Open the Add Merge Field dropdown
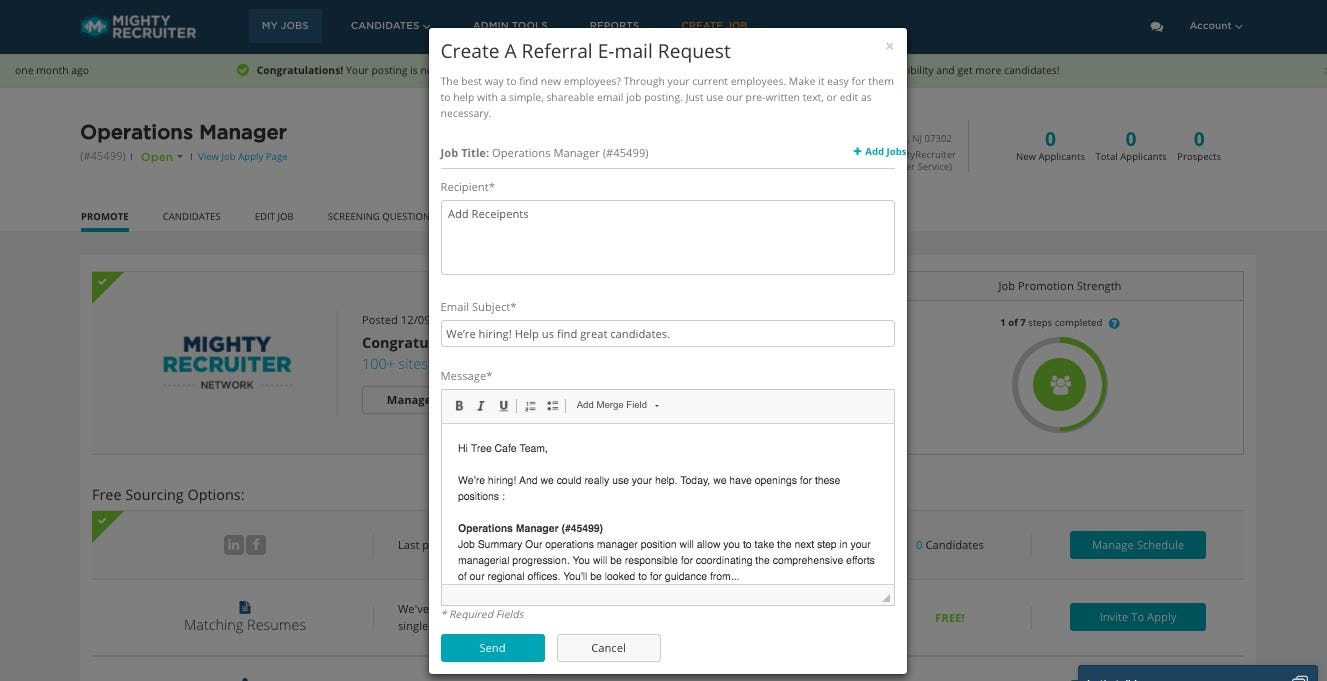This screenshot has width=1327, height=681. [616, 405]
